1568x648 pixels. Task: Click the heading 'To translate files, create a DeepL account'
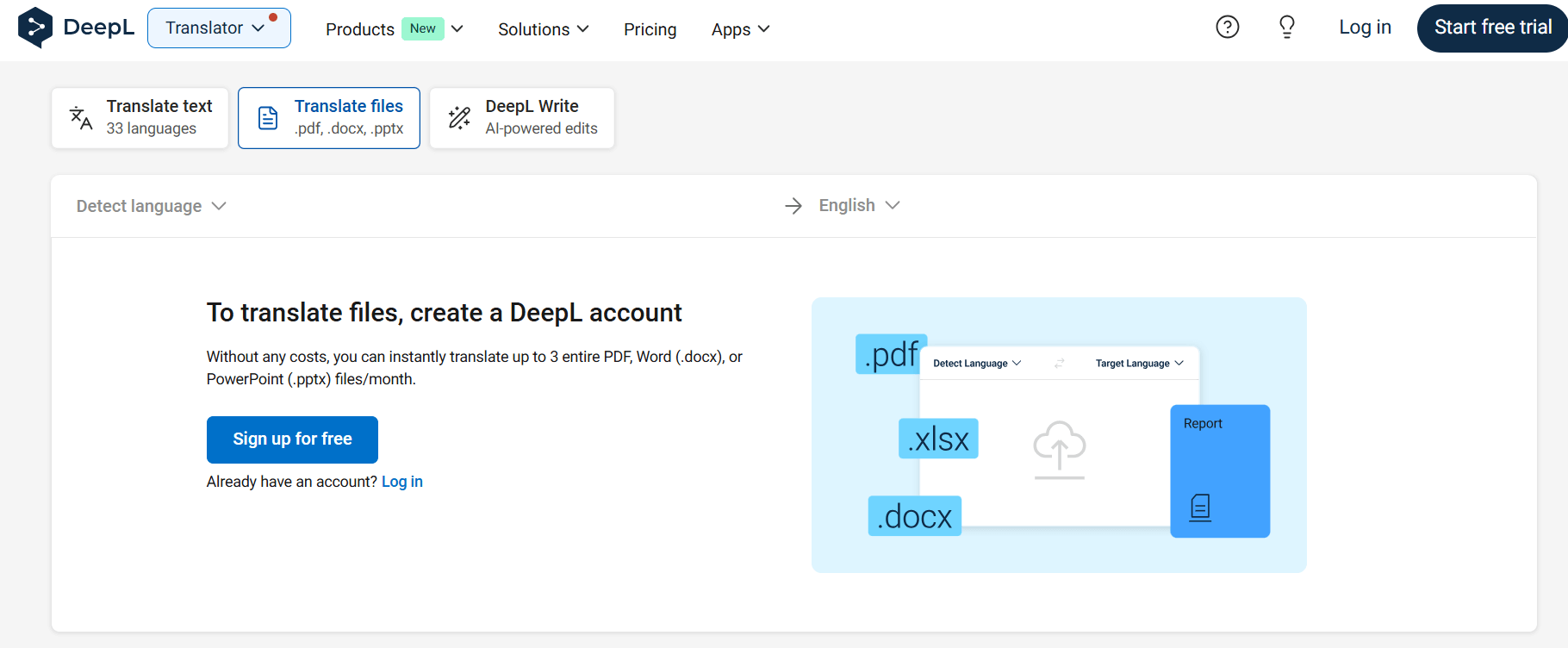445,313
